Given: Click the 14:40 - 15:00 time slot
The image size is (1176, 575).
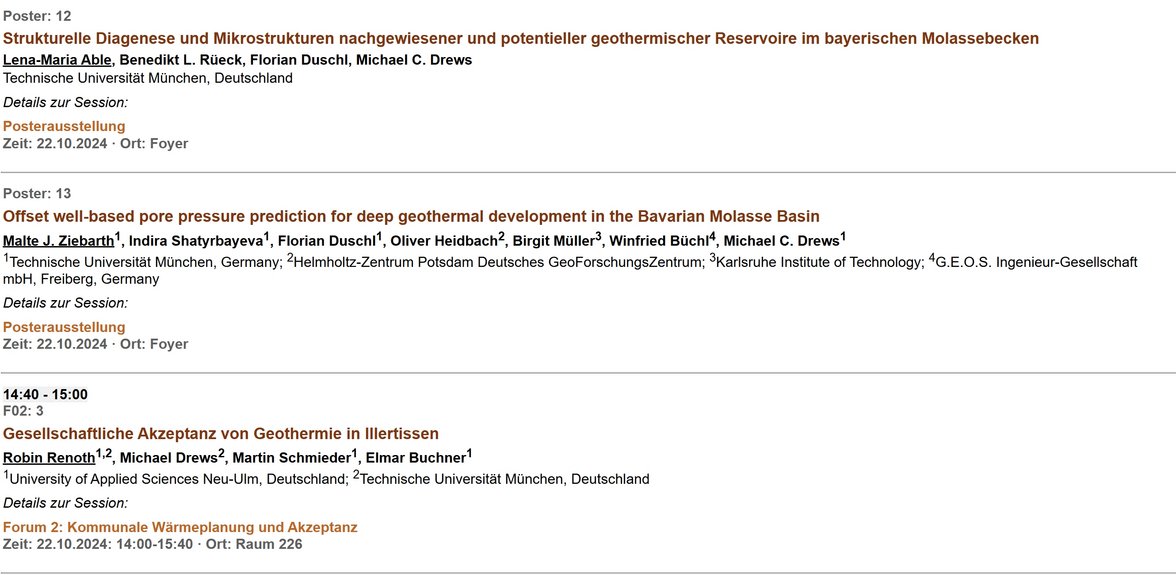Looking at the screenshot, I should tap(45, 394).
